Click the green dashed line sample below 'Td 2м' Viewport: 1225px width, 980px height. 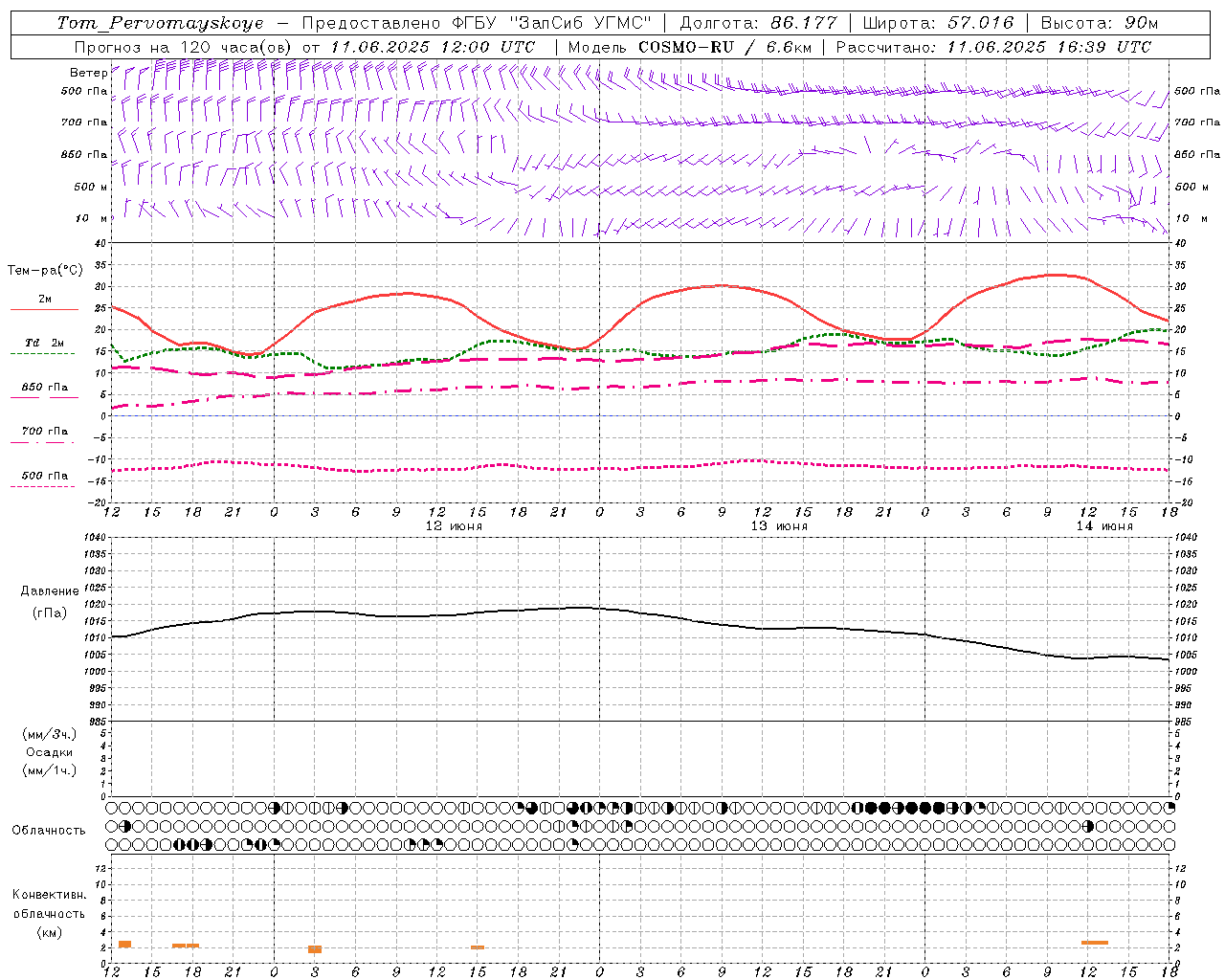point(42,354)
